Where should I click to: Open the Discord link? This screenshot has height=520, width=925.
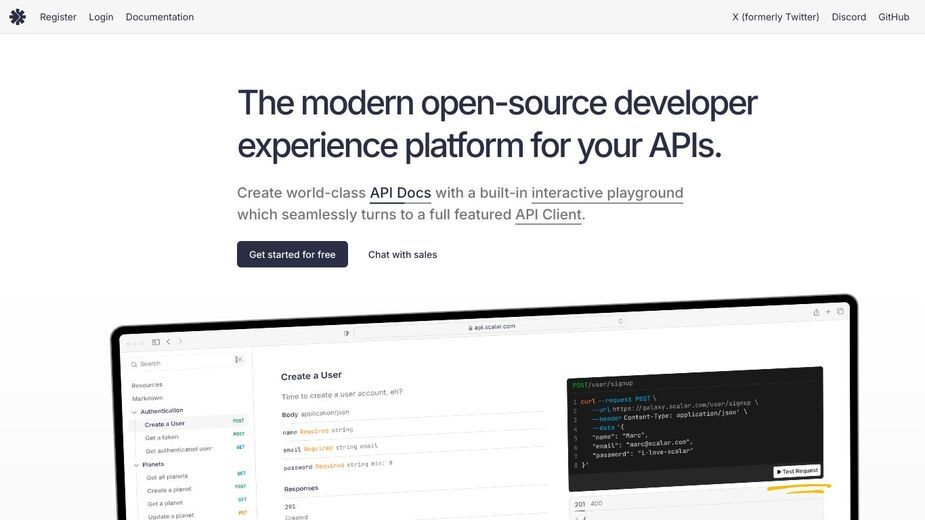pyautogui.click(x=848, y=17)
